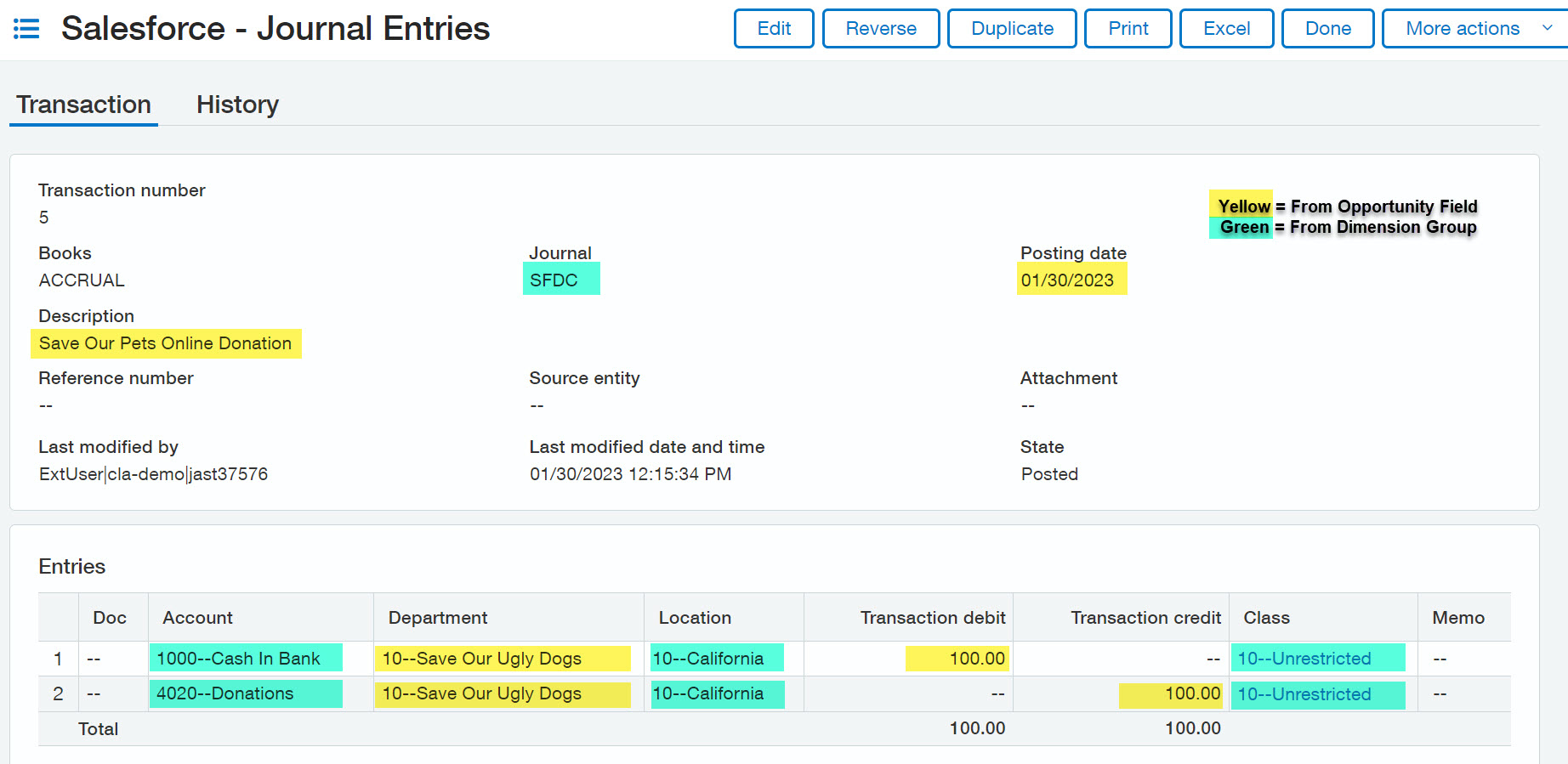
Task: Print the journal entry
Action: tap(1128, 29)
